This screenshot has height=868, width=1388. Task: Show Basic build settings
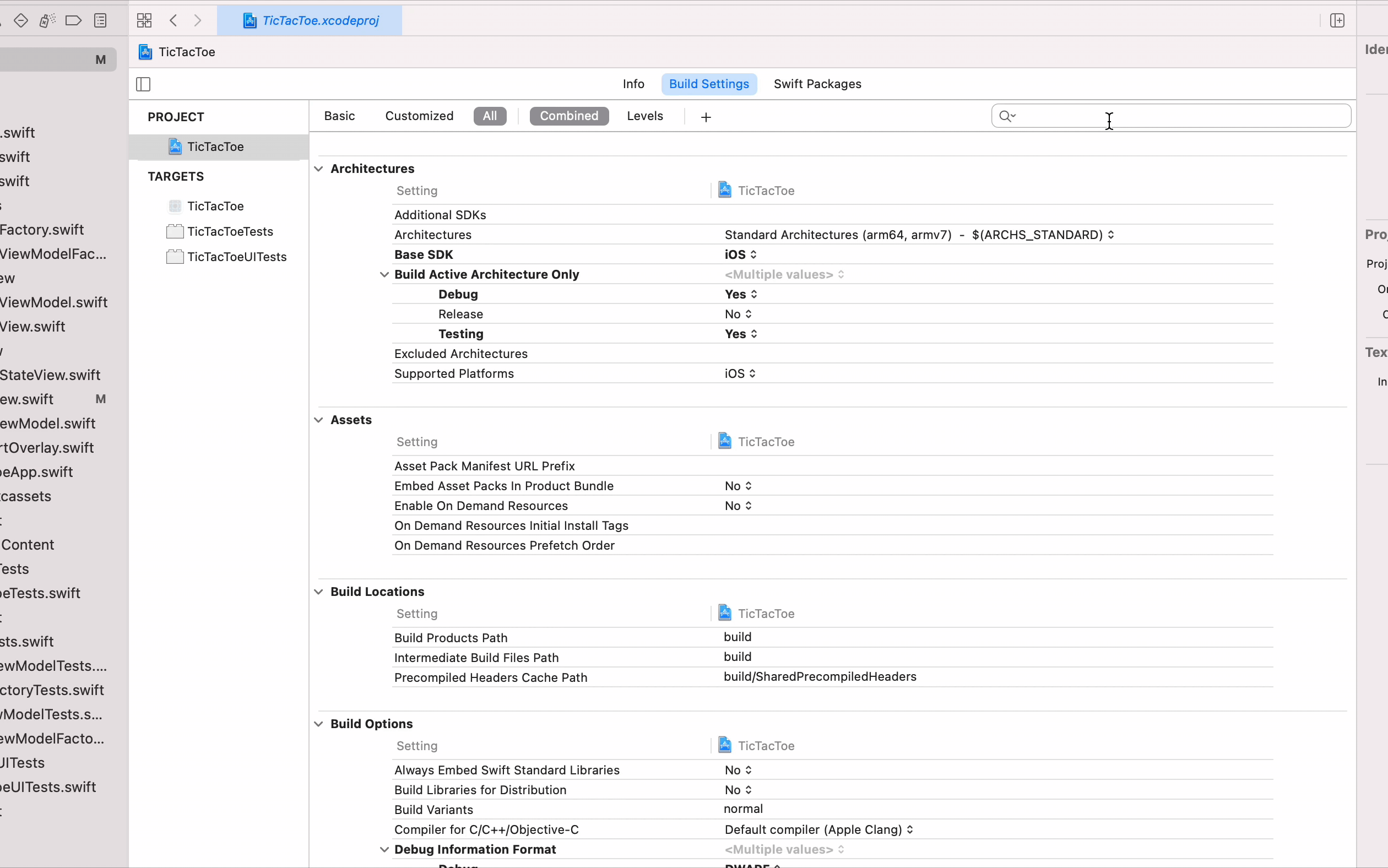coord(339,116)
